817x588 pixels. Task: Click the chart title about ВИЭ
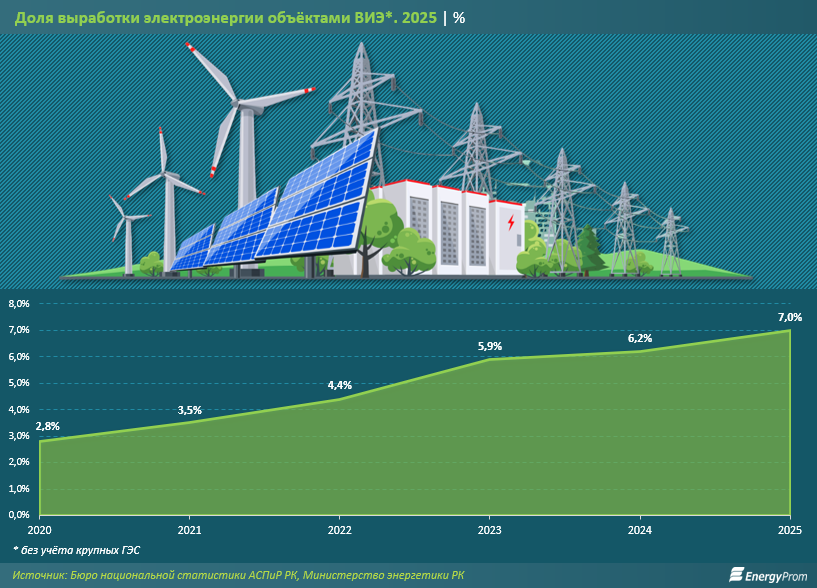[x=227, y=20]
